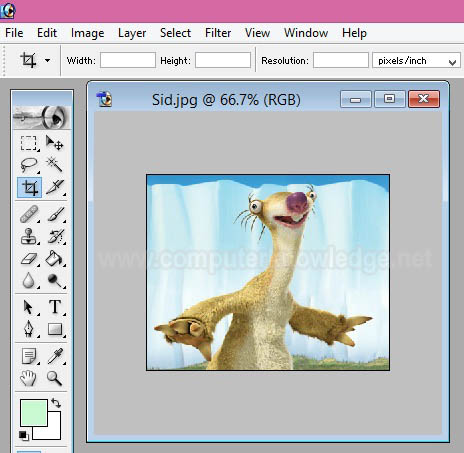Select the Slice tool
464x453 pixels.
click(55, 188)
